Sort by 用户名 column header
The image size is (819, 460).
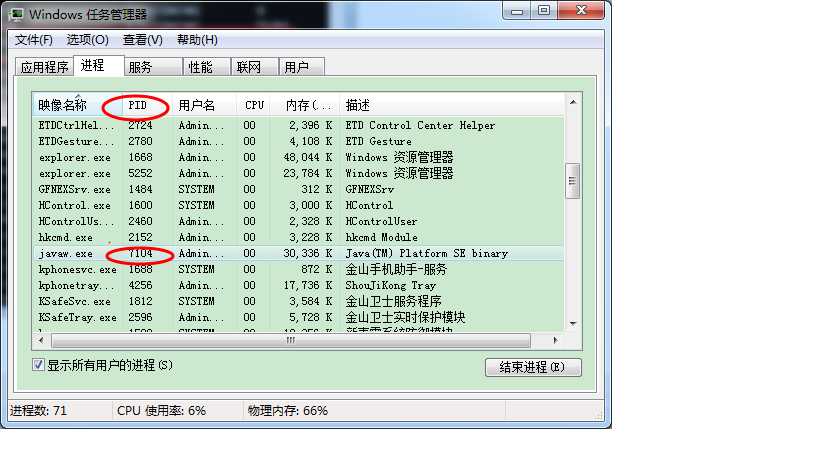[204, 105]
